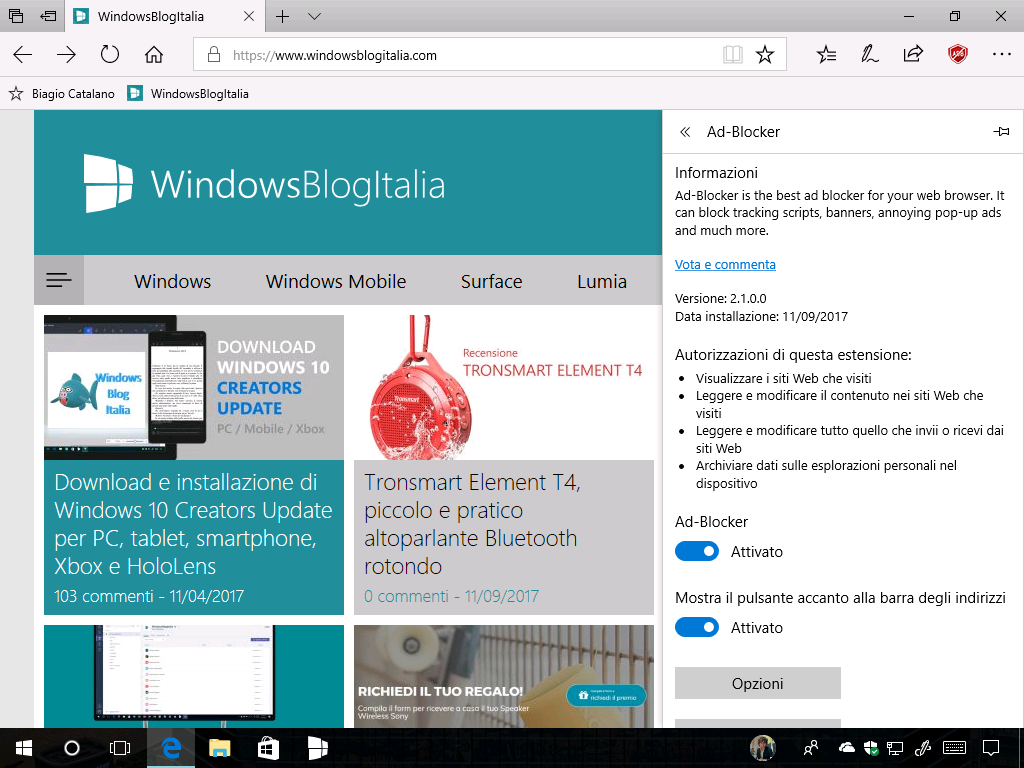Open WindowsBlogItalia app on taskbar

[x=317, y=748]
